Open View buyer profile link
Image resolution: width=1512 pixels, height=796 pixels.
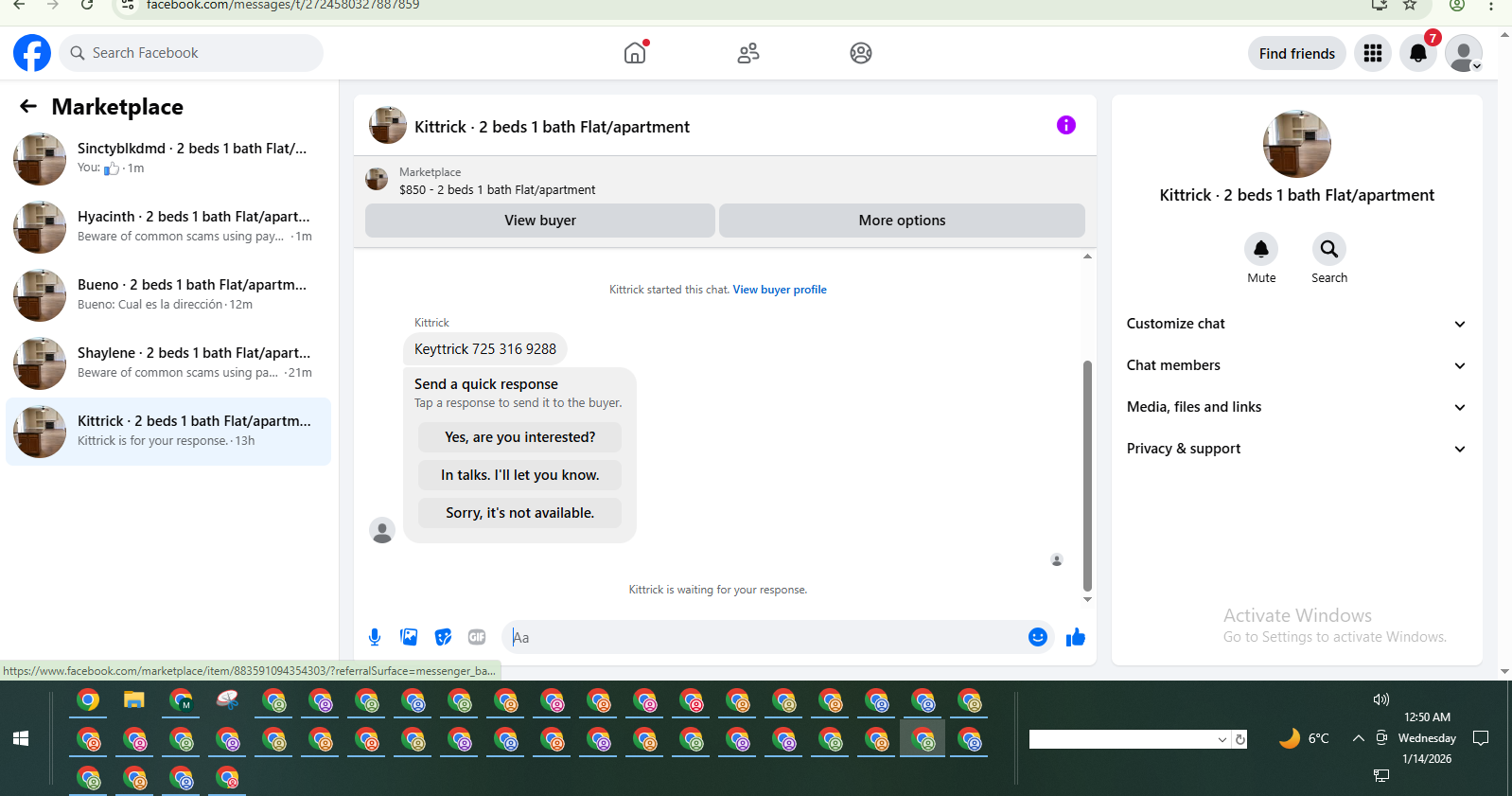point(780,290)
